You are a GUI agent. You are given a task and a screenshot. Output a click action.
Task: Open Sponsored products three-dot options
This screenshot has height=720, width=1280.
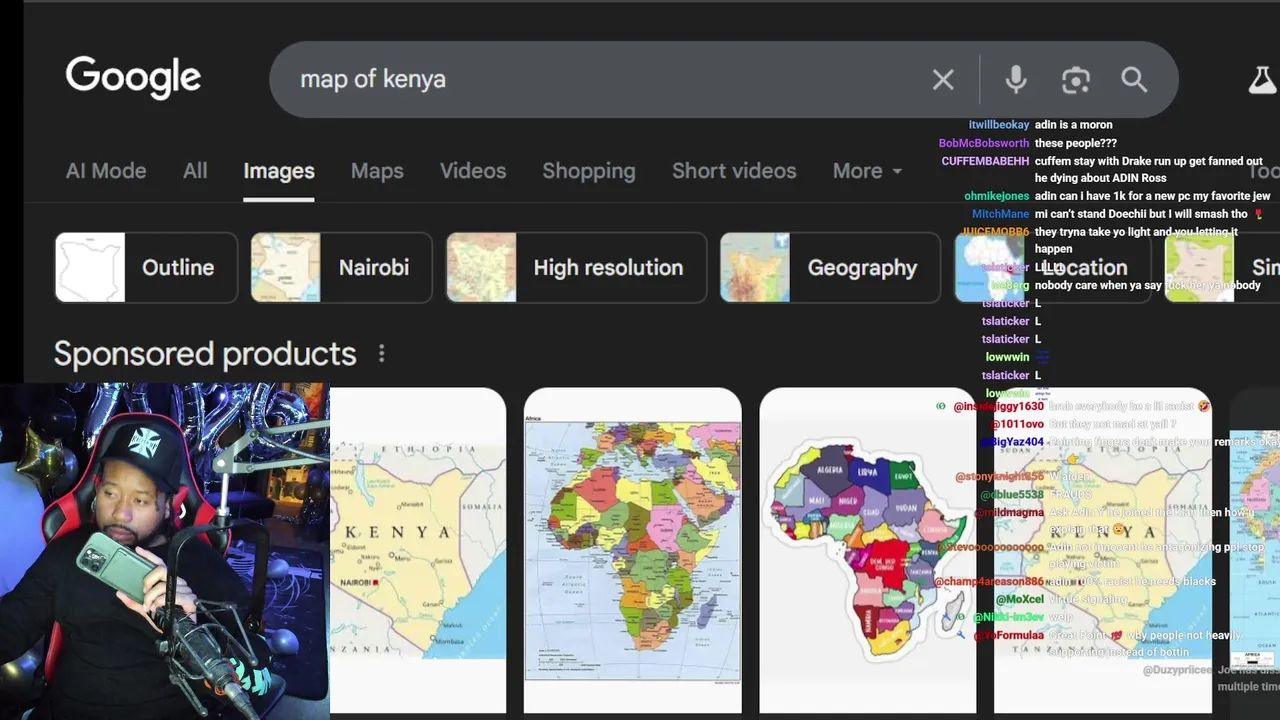(x=381, y=354)
